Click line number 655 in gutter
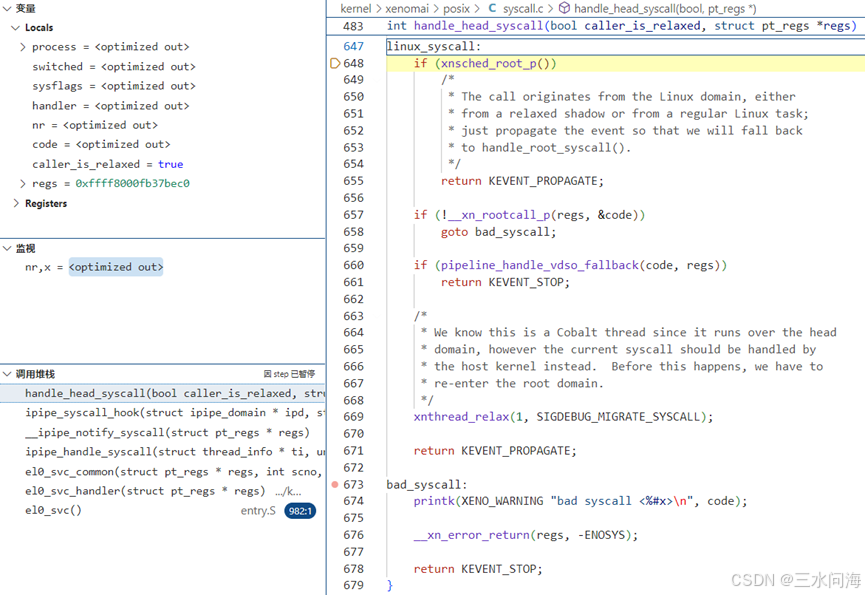The height and width of the screenshot is (595, 865). tap(354, 181)
